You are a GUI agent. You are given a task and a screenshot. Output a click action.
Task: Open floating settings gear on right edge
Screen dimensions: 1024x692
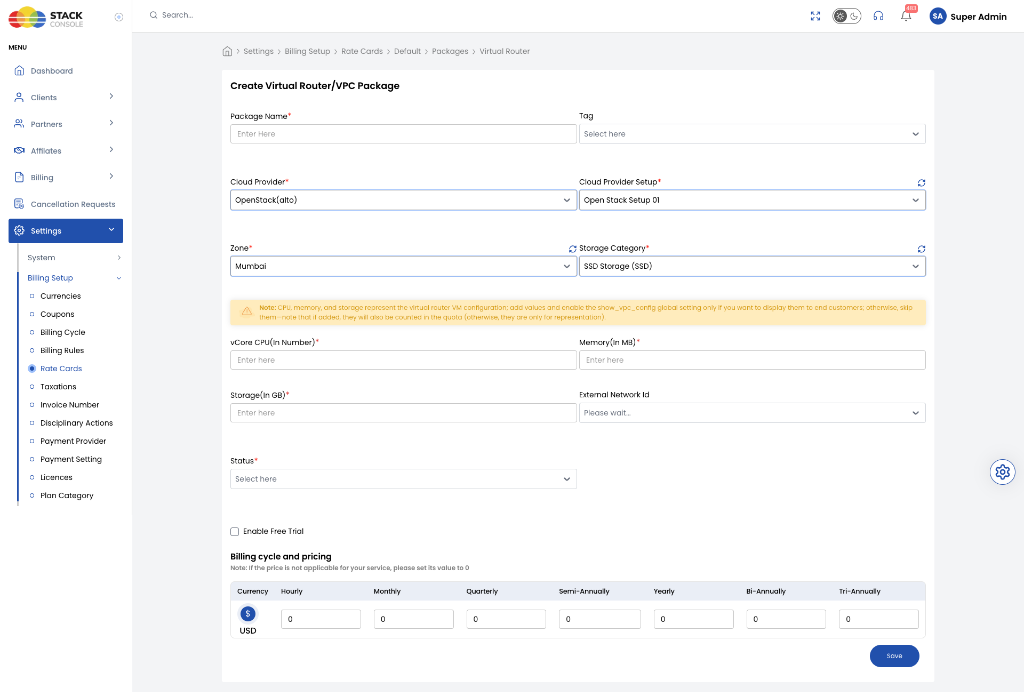click(1002, 472)
